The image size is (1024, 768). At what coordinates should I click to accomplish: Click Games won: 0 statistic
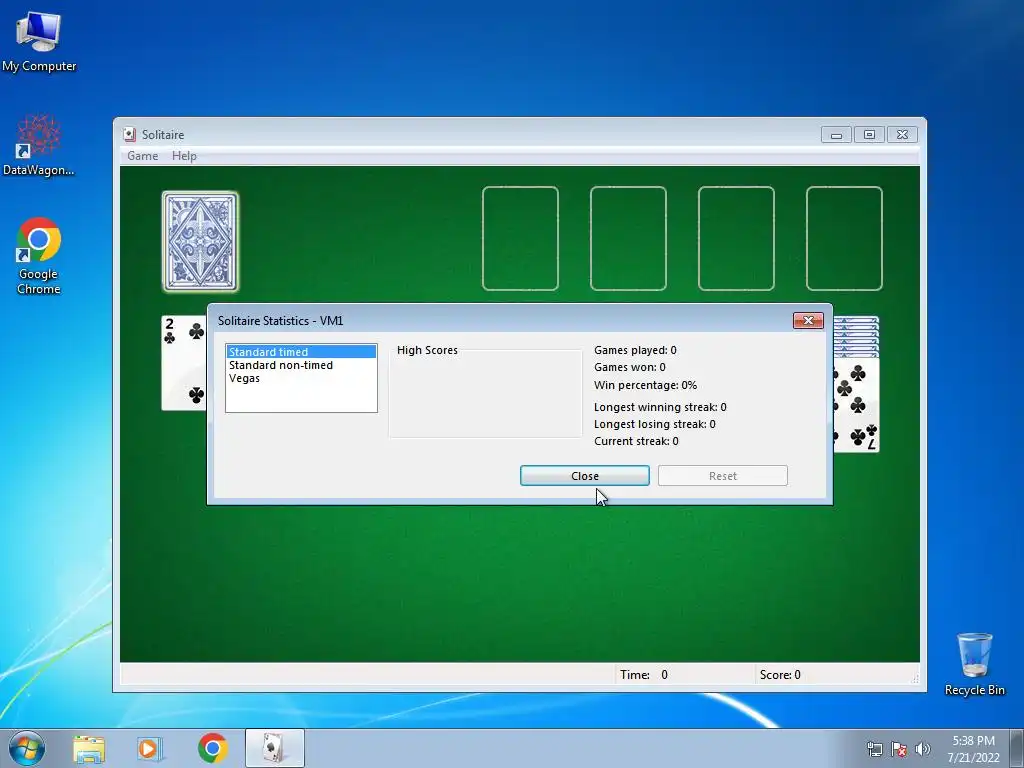pyautogui.click(x=630, y=367)
